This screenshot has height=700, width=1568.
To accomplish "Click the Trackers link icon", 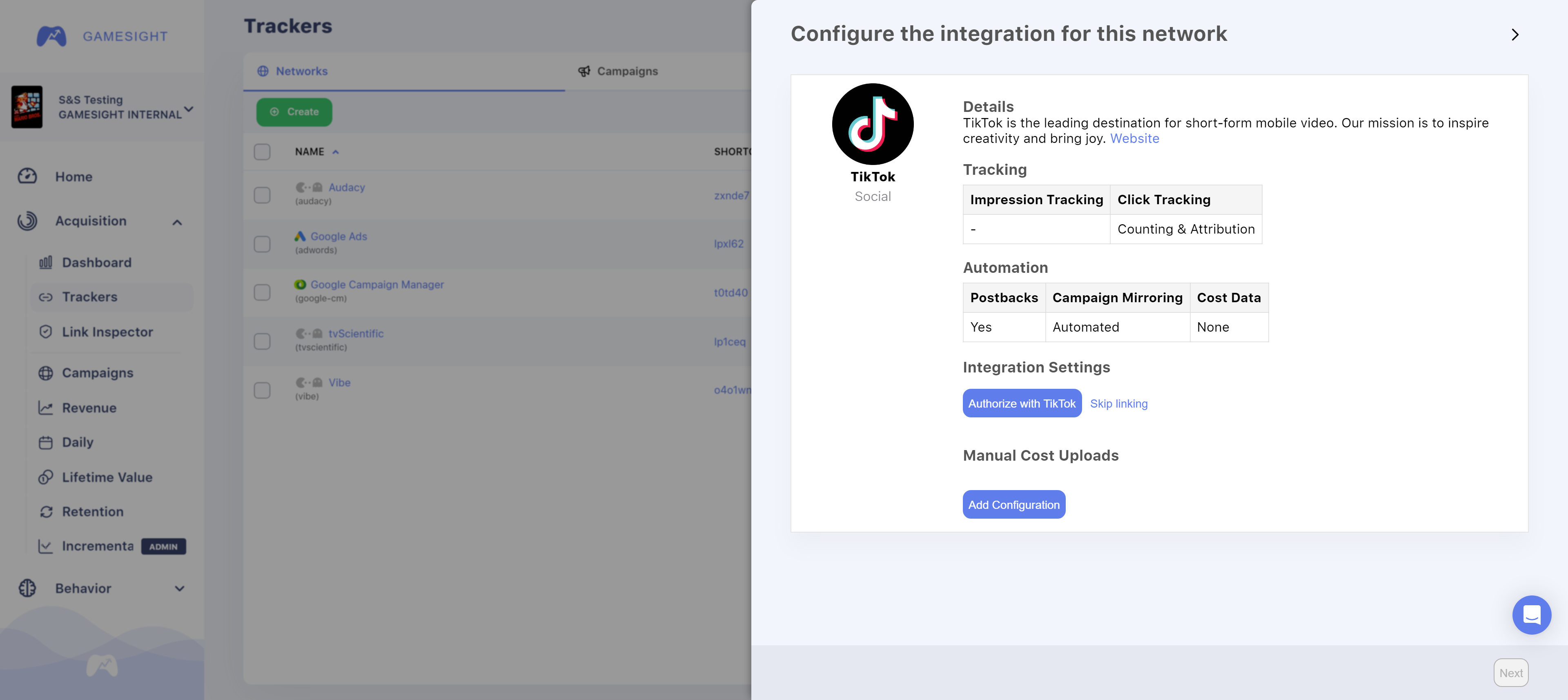I will coord(46,297).
